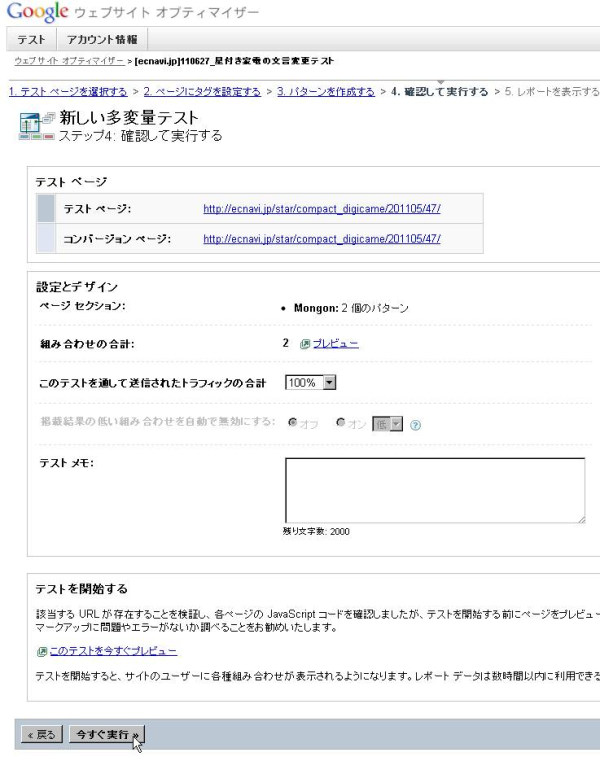Click the プレビュー link for combinations
Screen dimensions: 600x761
335,344
